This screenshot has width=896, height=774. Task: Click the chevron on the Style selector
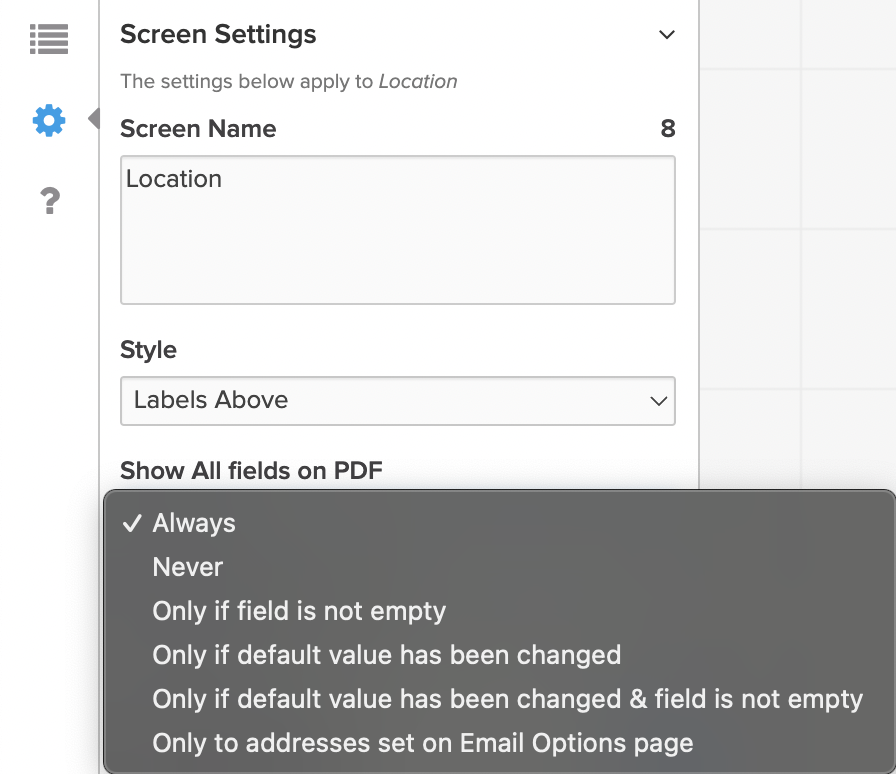[x=658, y=399]
